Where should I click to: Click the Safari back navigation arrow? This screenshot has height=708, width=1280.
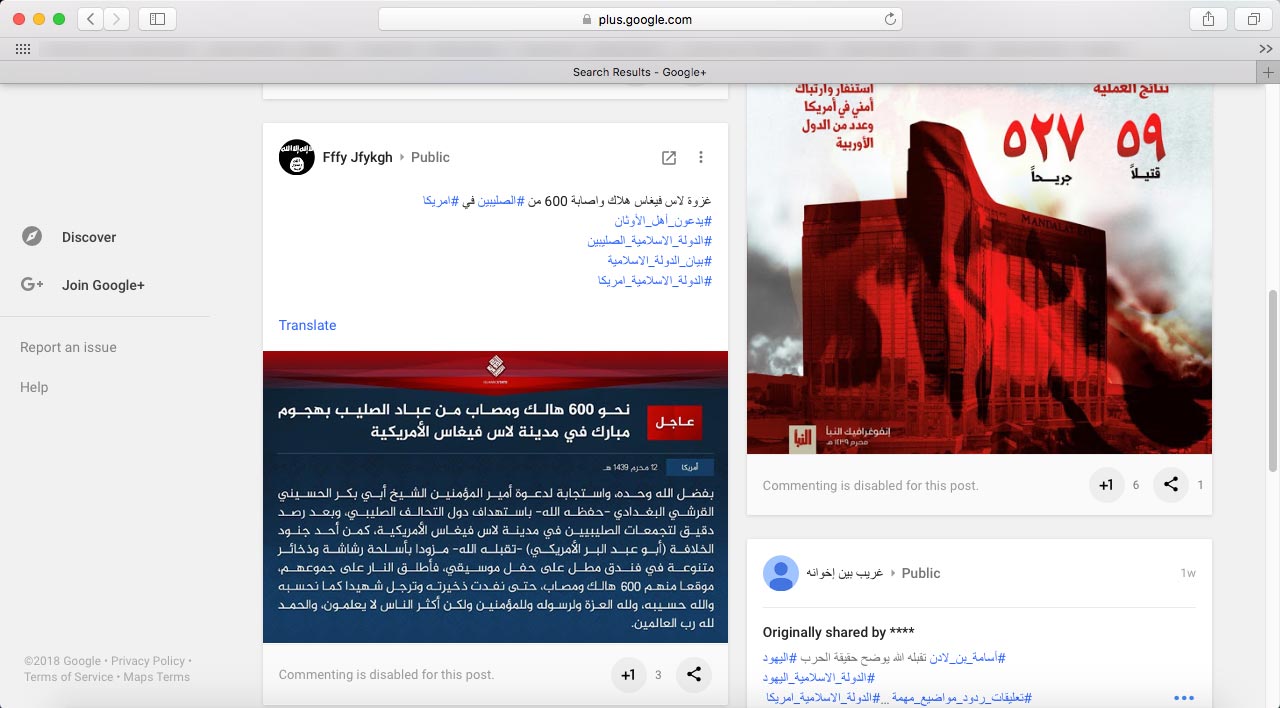(x=91, y=19)
